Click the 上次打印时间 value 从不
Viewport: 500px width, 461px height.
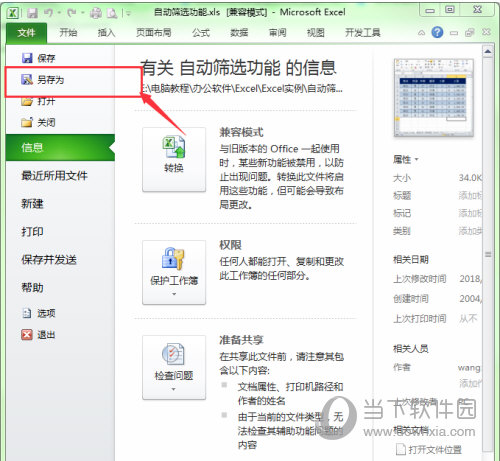468,318
